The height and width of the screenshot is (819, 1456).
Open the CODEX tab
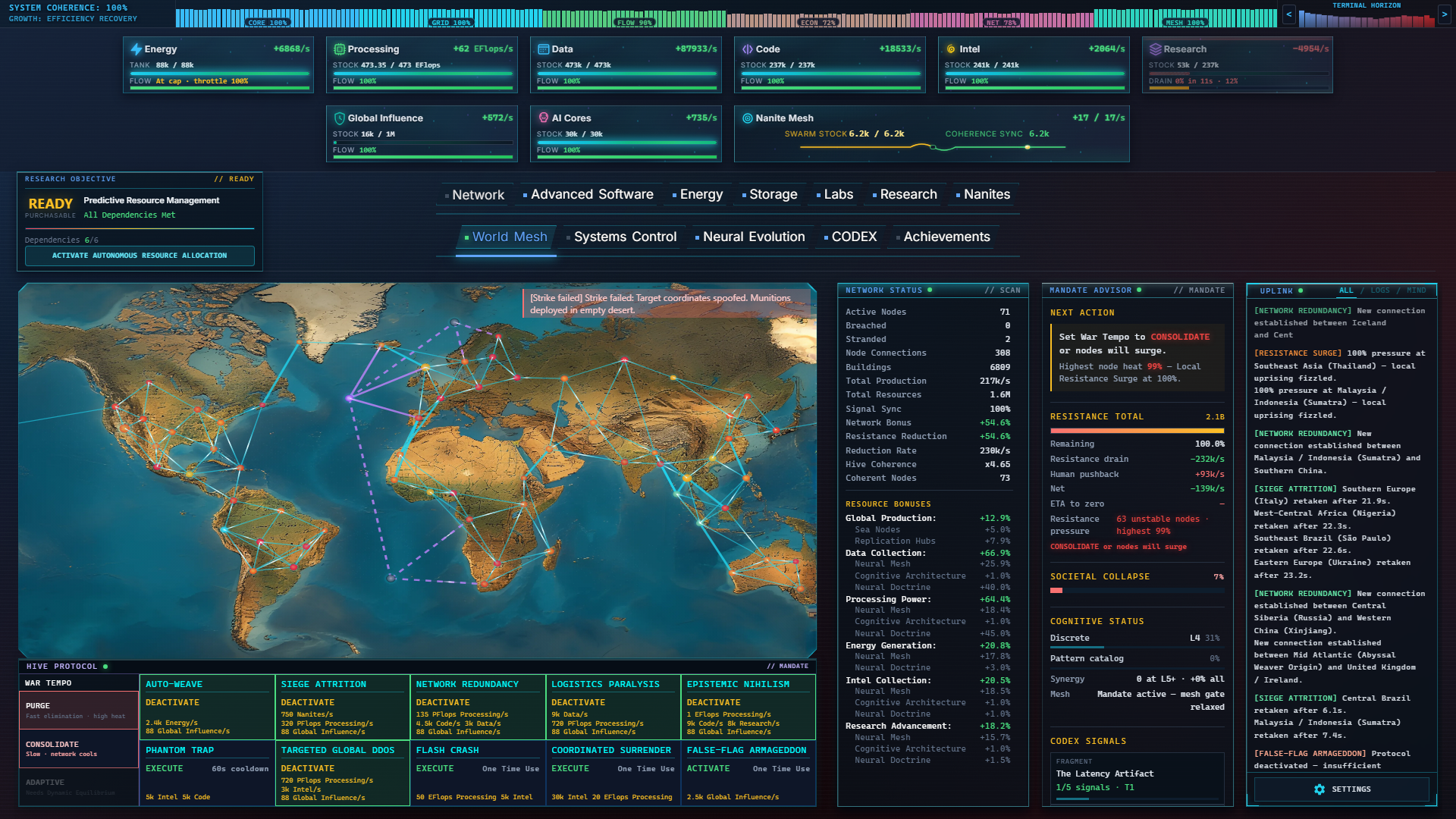(851, 237)
